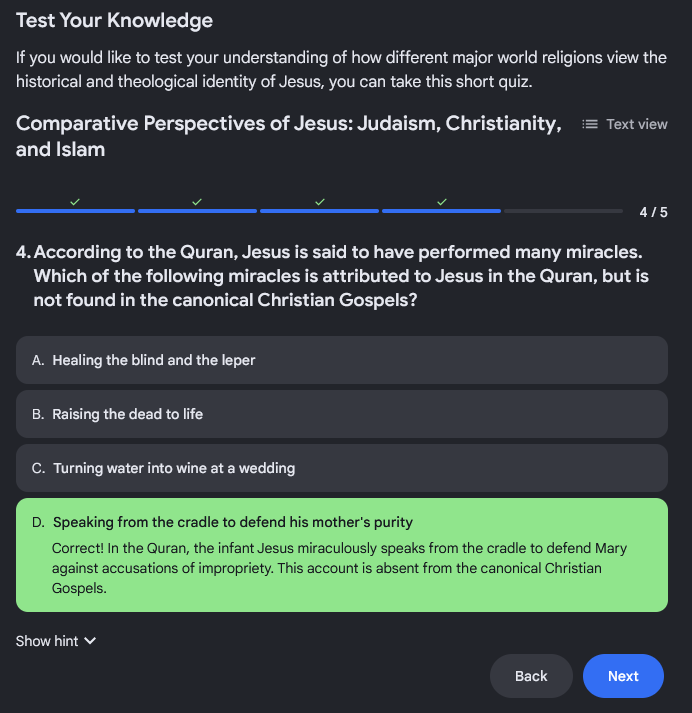The width and height of the screenshot is (692, 713).
Task: Select answer A Healing the blind
Action: (x=342, y=360)
